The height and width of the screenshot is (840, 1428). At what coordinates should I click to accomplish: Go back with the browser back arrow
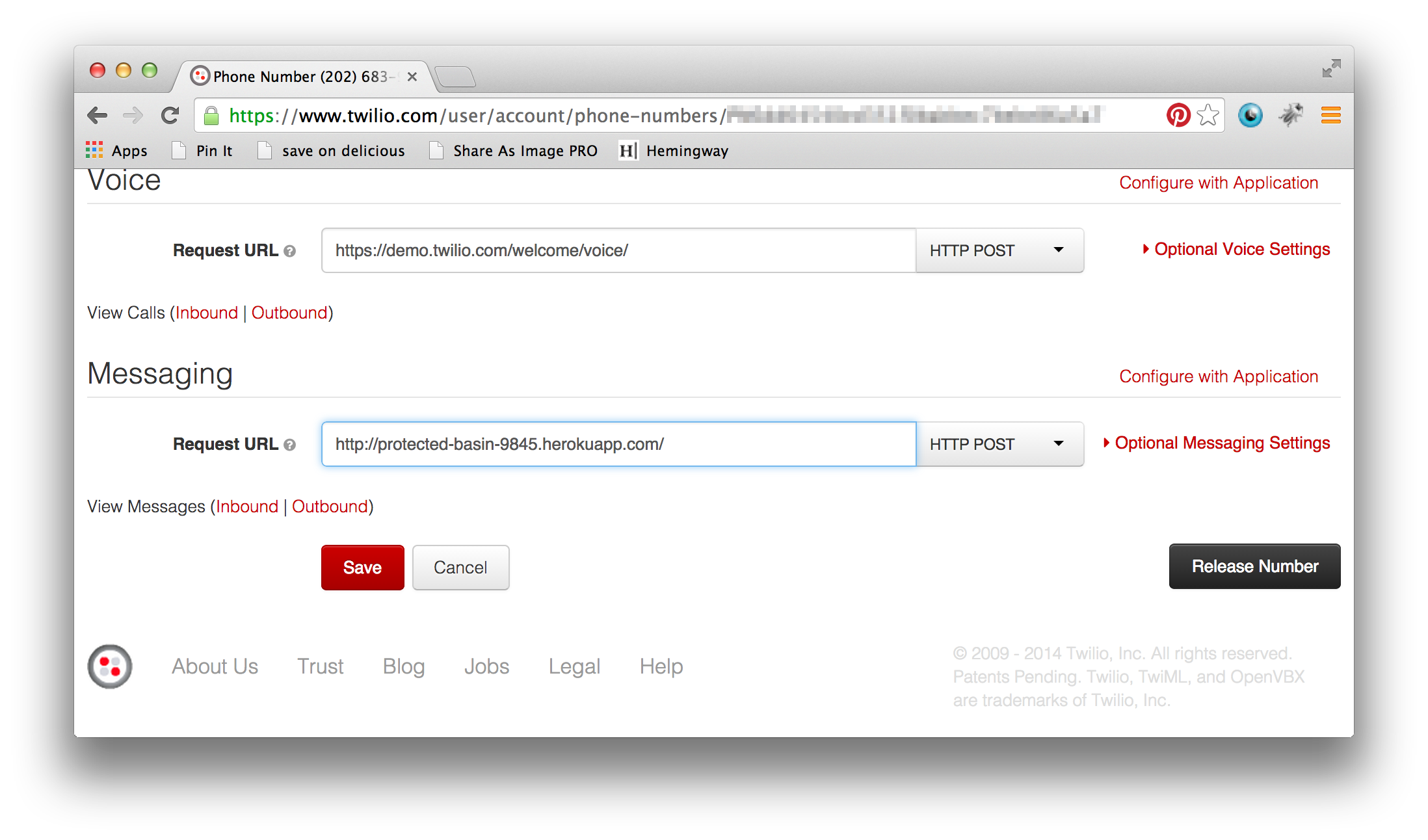pyautogui.click(x=98, y=116)
